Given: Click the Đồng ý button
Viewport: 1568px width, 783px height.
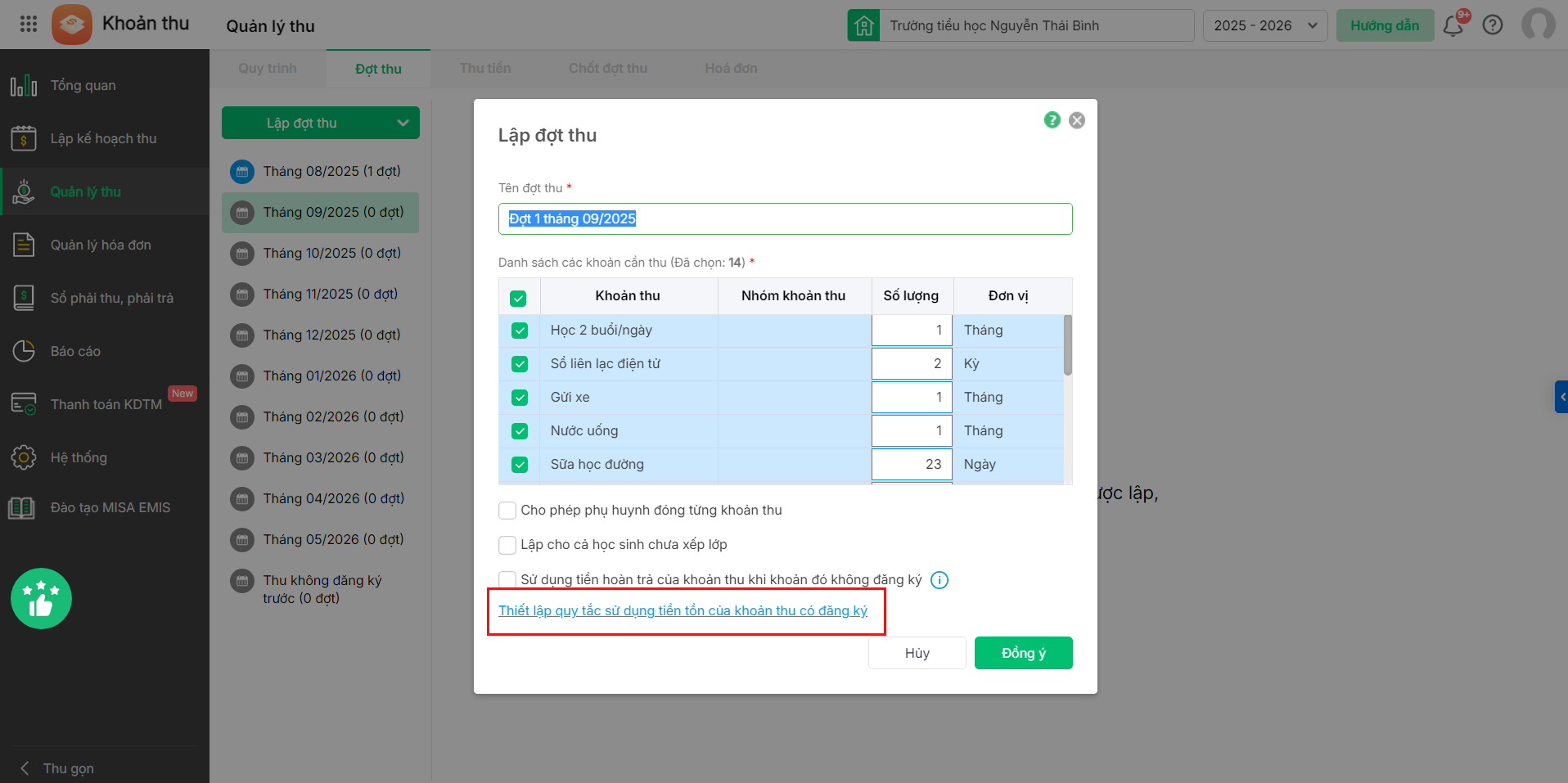Looking at the screenshot, I should pos(1024,653).
